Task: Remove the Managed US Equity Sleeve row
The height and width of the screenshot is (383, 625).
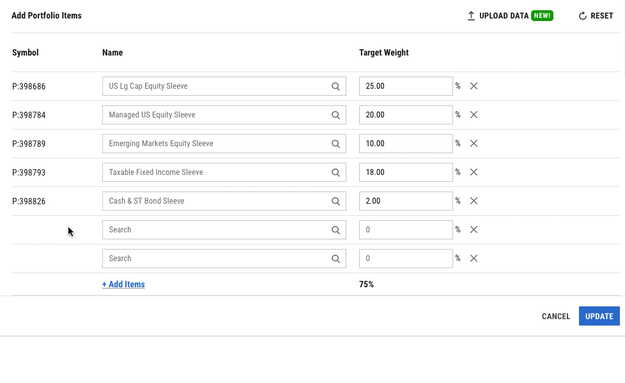Action: tap(474, 115)
